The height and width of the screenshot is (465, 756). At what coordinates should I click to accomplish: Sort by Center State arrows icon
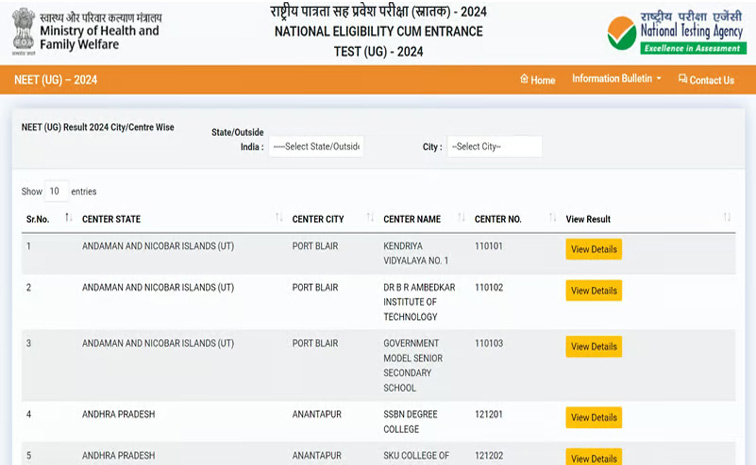[279, 218]
